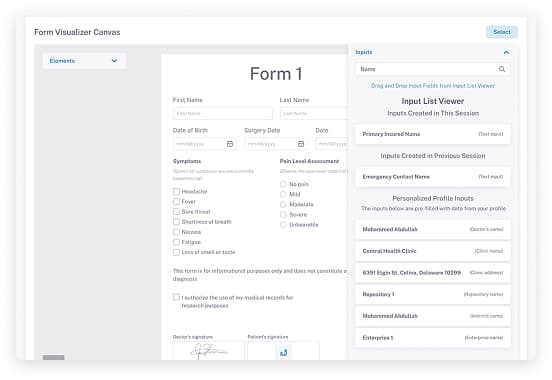552x380 pixels.
Task: Click the drag and drop hint text
Action: [x=433, y=86]
